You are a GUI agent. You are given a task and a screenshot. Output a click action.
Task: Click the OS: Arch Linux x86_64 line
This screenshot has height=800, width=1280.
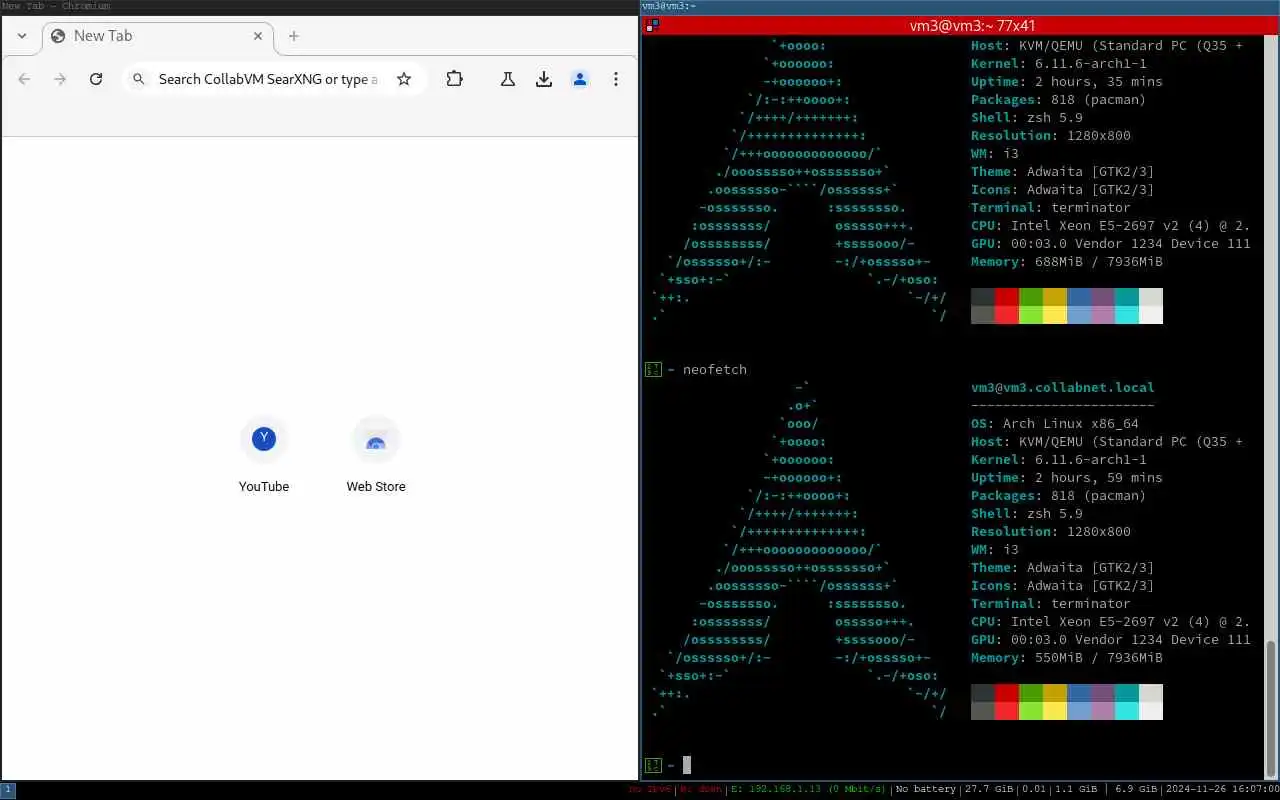1054,424
